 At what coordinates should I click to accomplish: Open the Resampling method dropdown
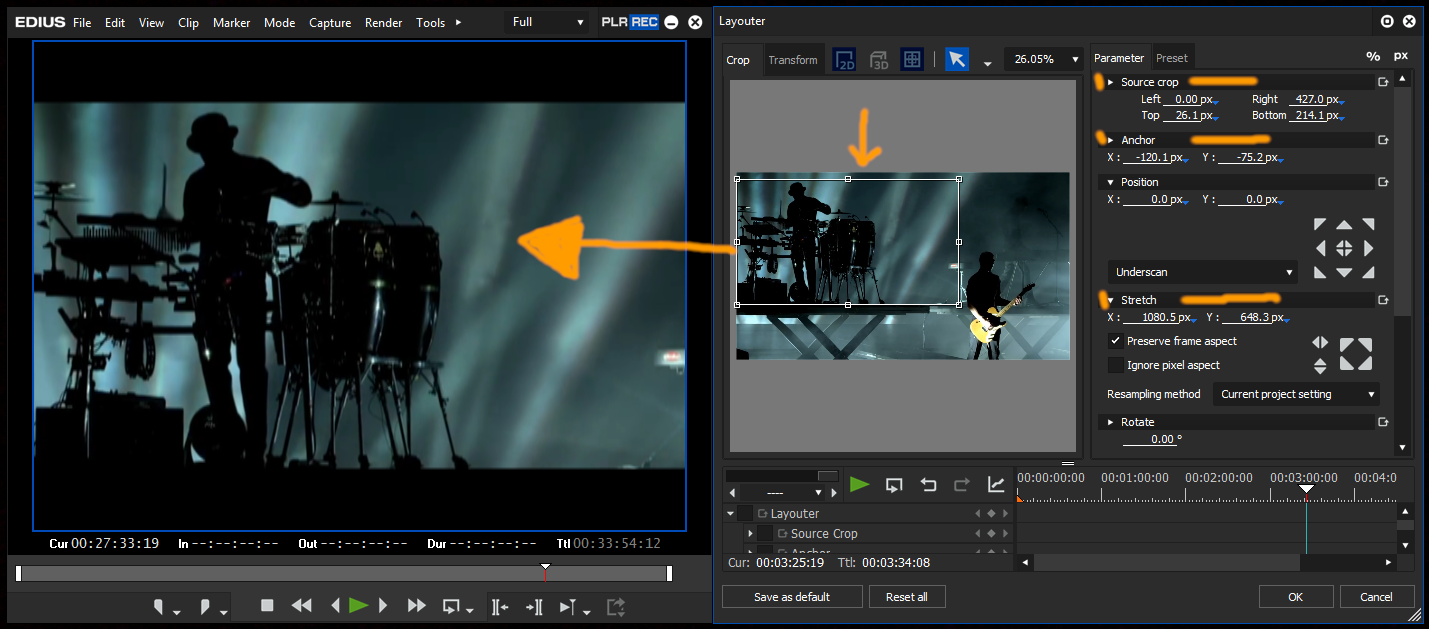1296,394
